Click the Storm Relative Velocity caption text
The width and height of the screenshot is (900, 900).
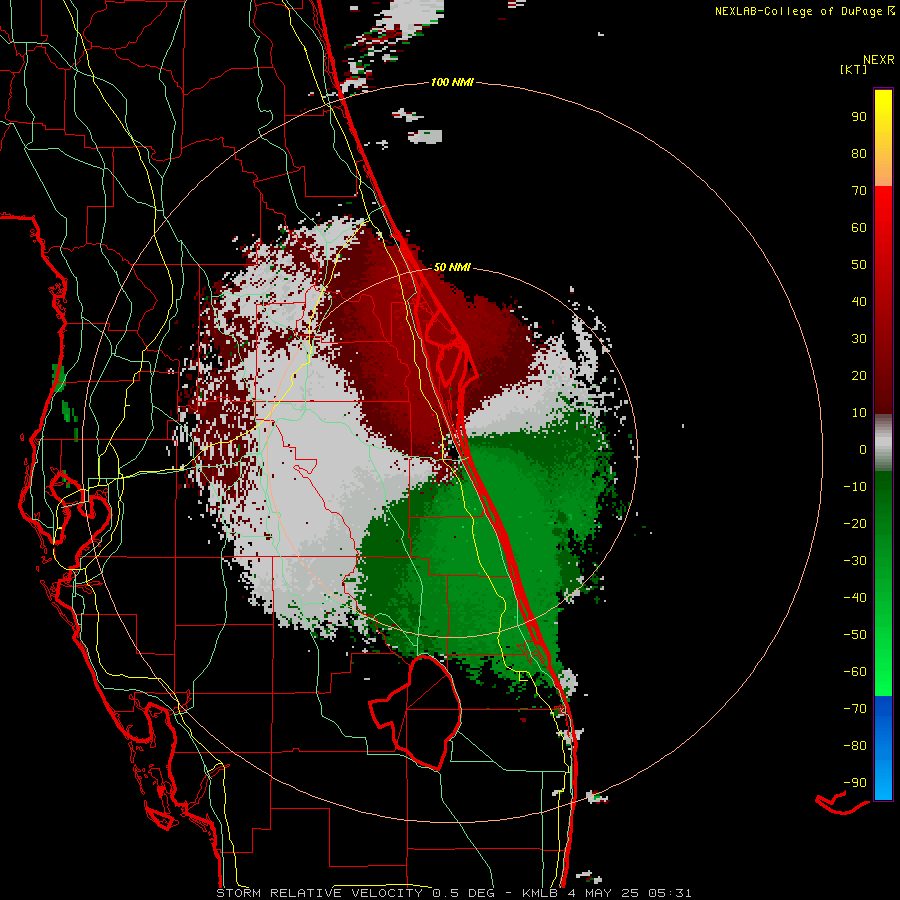454,893
